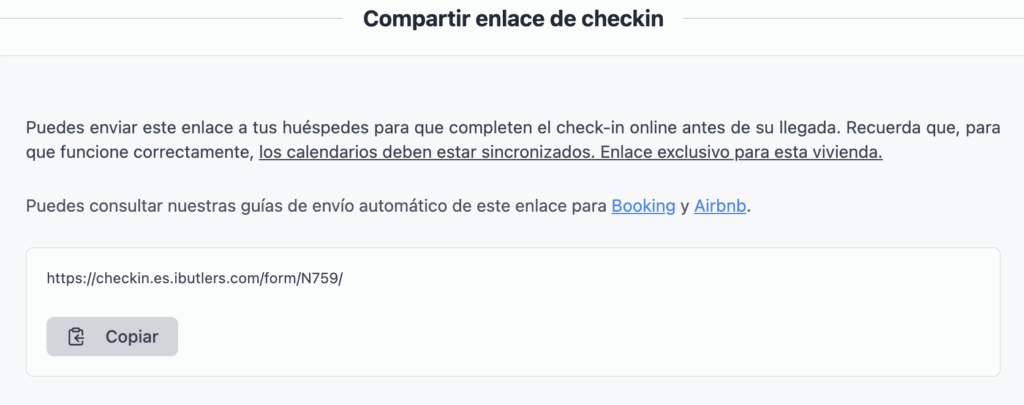Open the Airbnb guide link
The width and height of the screenshot is (1024, 405).
point(720,206)
